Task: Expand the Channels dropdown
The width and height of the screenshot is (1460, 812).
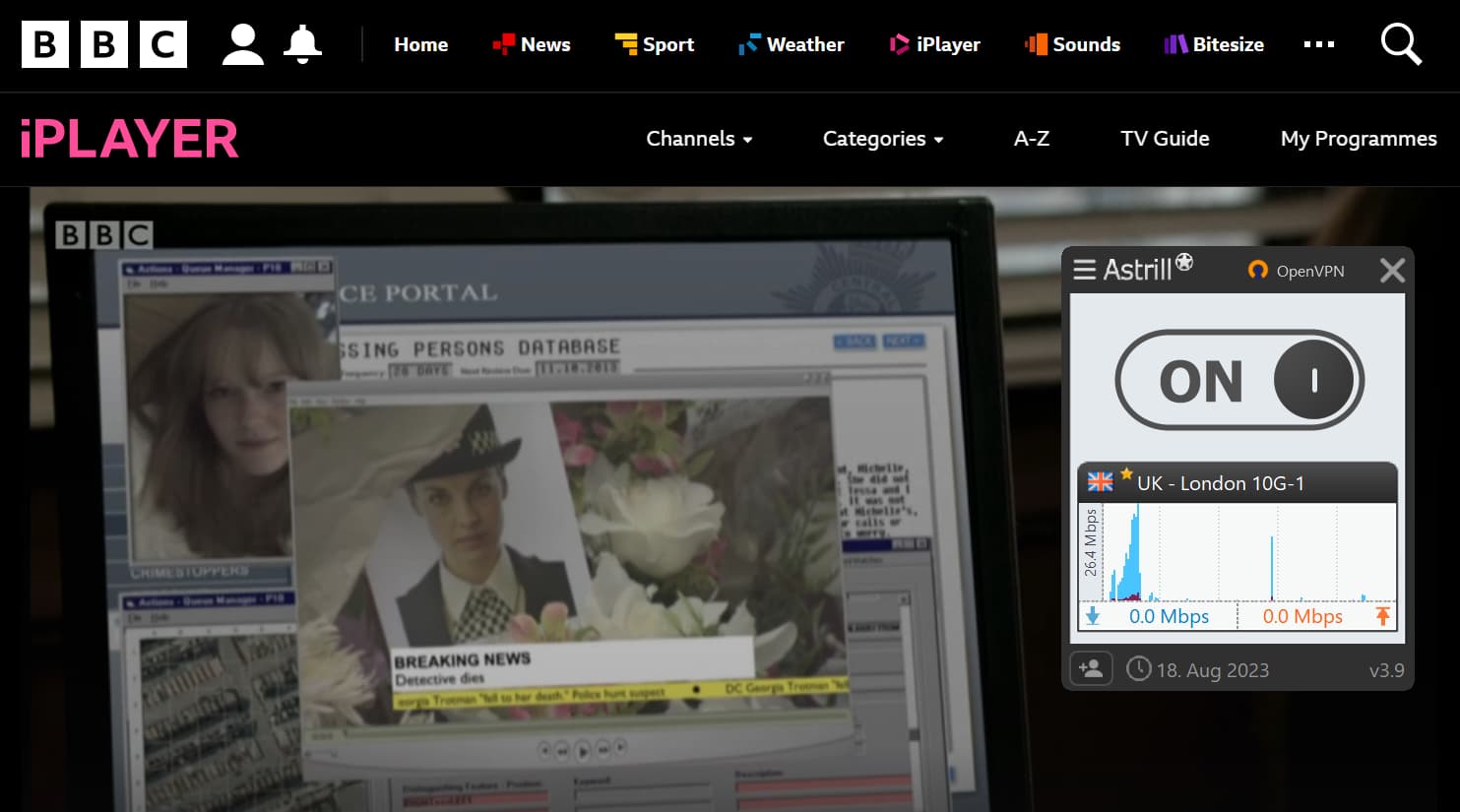Action: coord(699,139)
